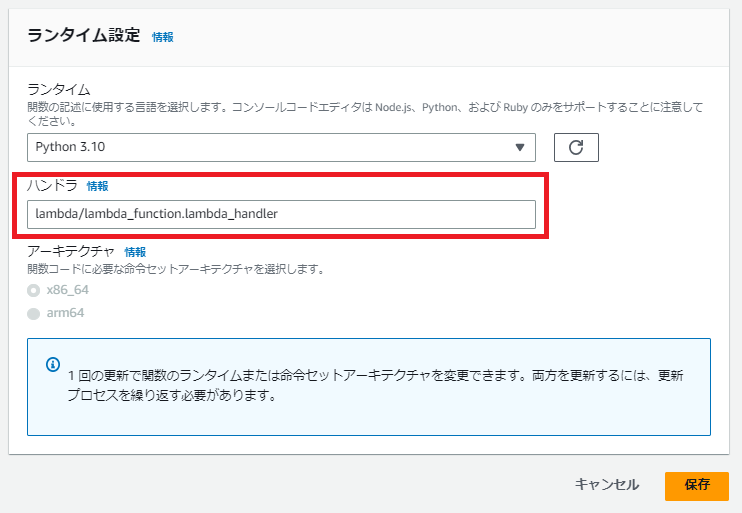Open the 情報 link beside アーキテクチャ

click(x=135, y=252)
